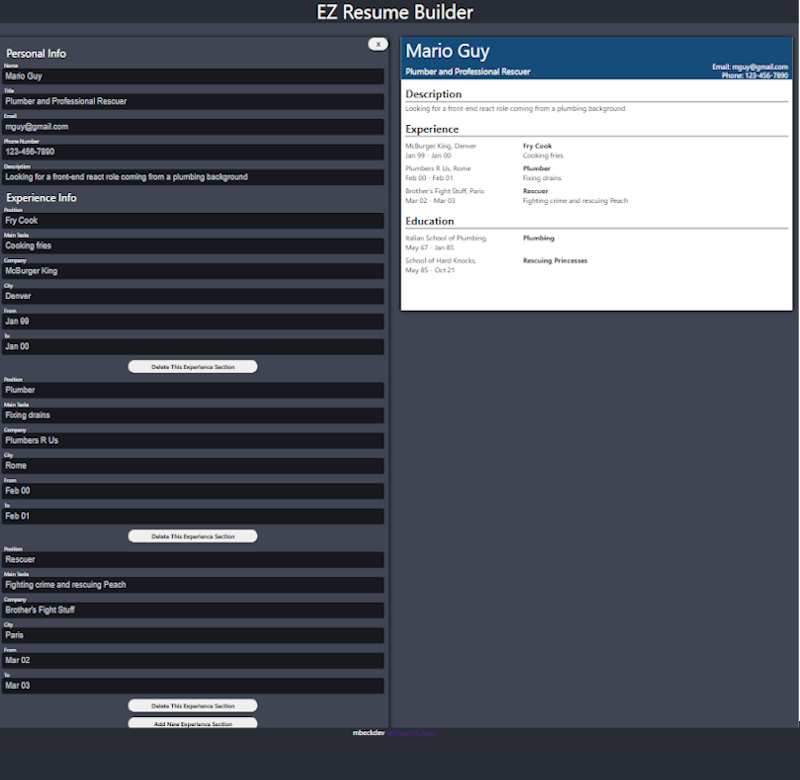Click the Company field McBurger King

(193, 271)
